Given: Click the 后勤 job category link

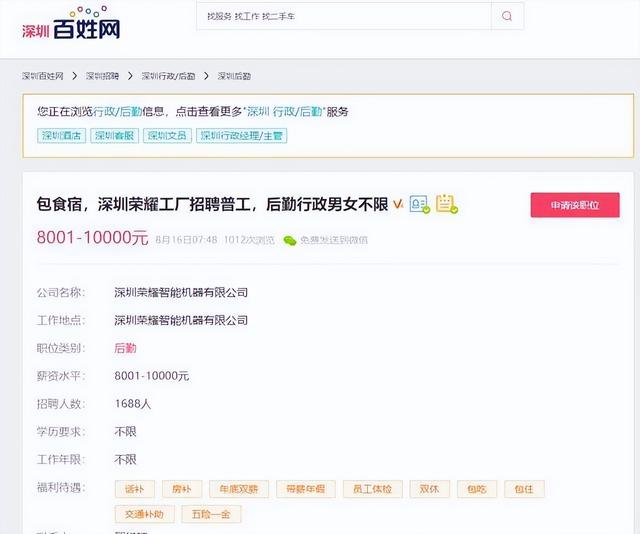Looking at the screenshot, I should coord(125,348).
